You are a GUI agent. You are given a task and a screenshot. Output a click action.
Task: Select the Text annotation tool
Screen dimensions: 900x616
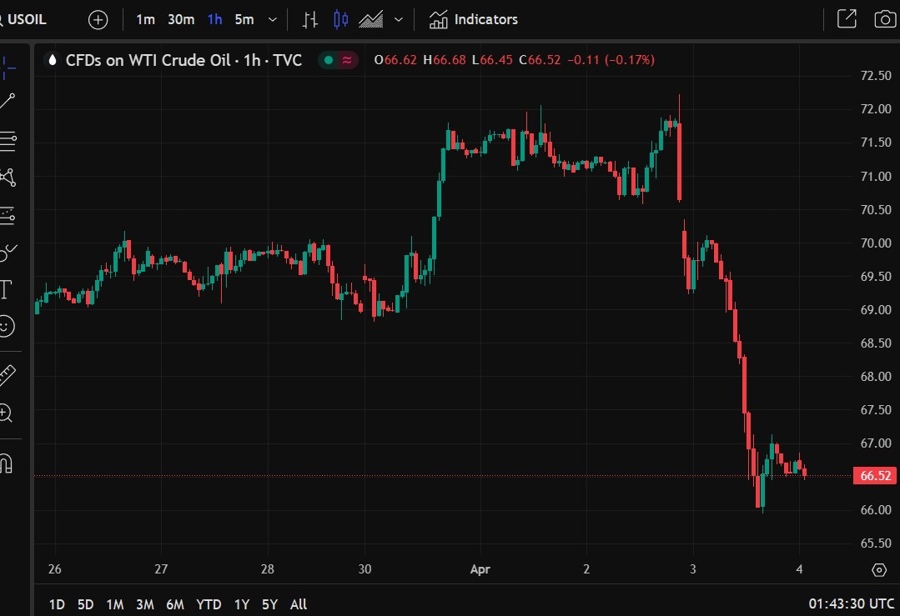click(x=6, y=290)
